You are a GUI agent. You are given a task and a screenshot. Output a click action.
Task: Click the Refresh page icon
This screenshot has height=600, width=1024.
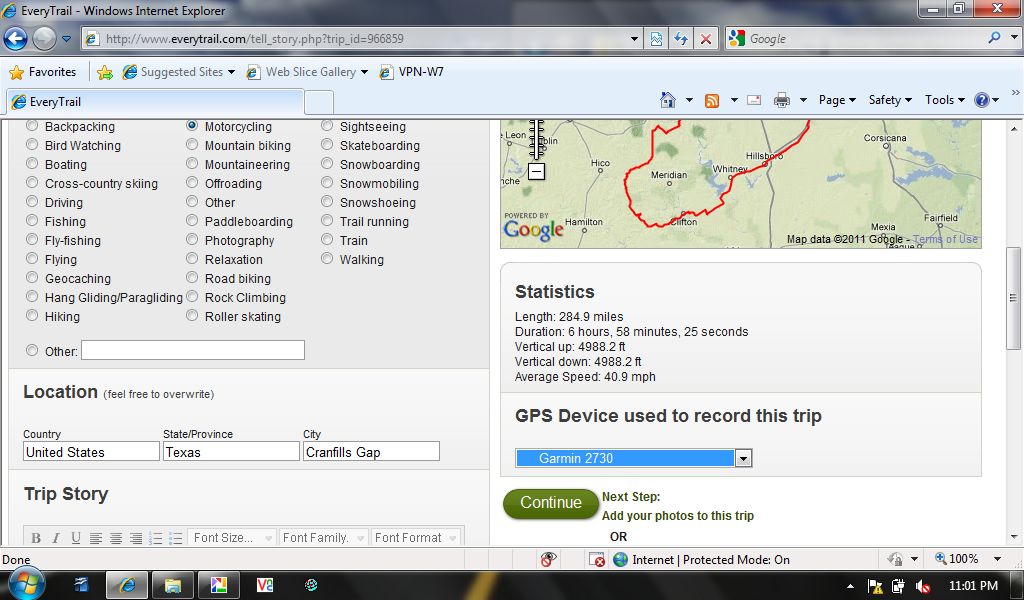click(681, 39)
